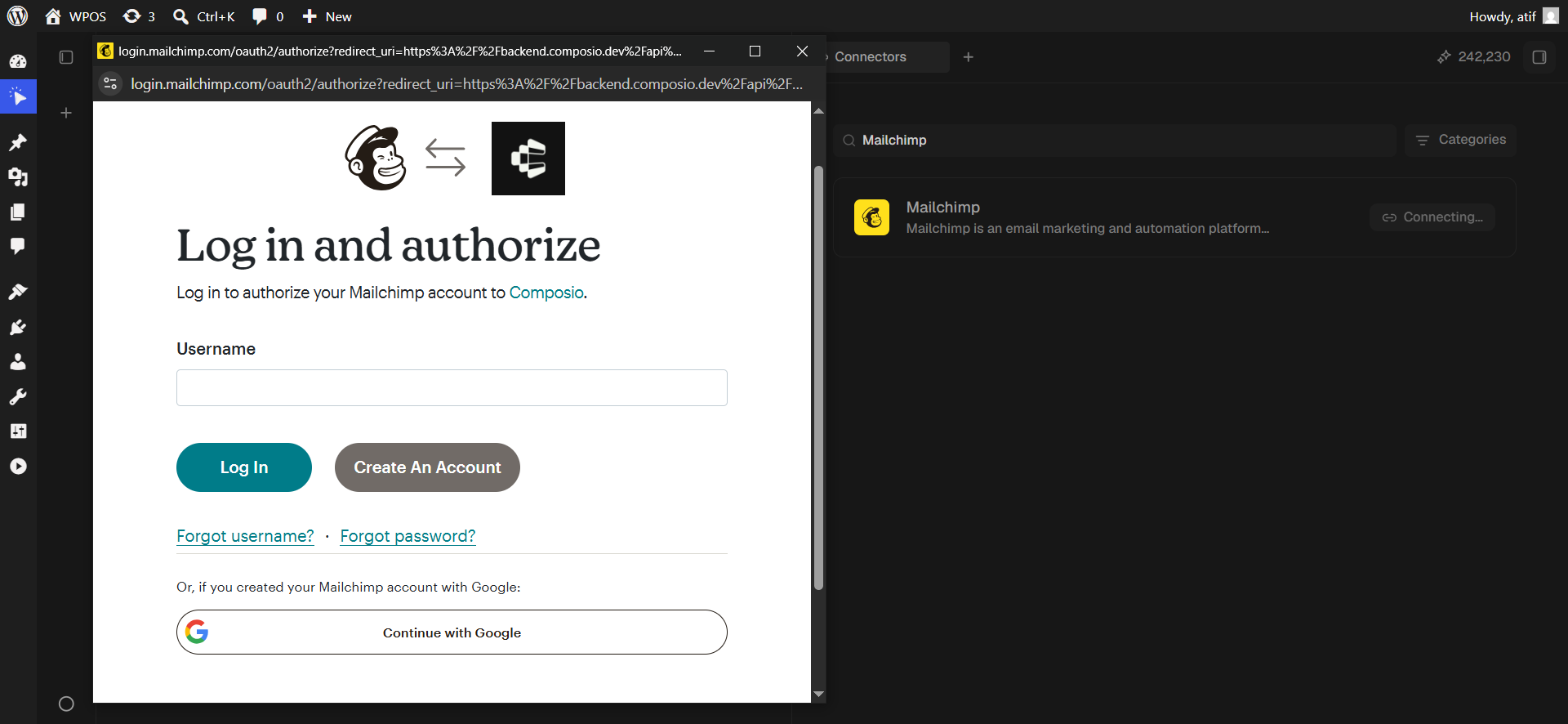1568x724 pixels.
Task: Open the Forgot username? link
Action: (x=245, y=536)
